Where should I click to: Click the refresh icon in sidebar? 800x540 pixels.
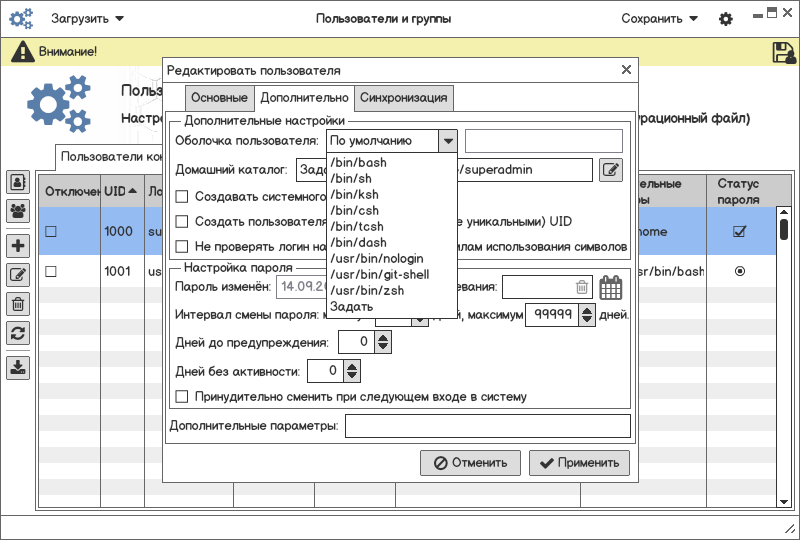click(18, 333)
